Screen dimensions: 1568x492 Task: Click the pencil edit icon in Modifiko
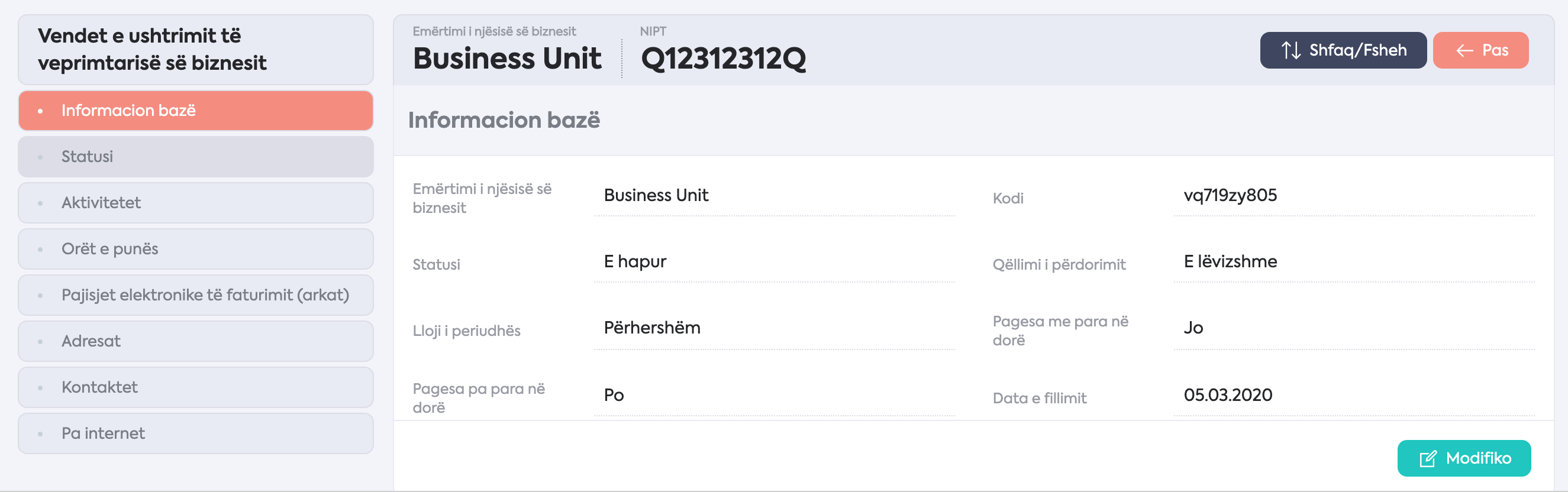(1428, 458)
